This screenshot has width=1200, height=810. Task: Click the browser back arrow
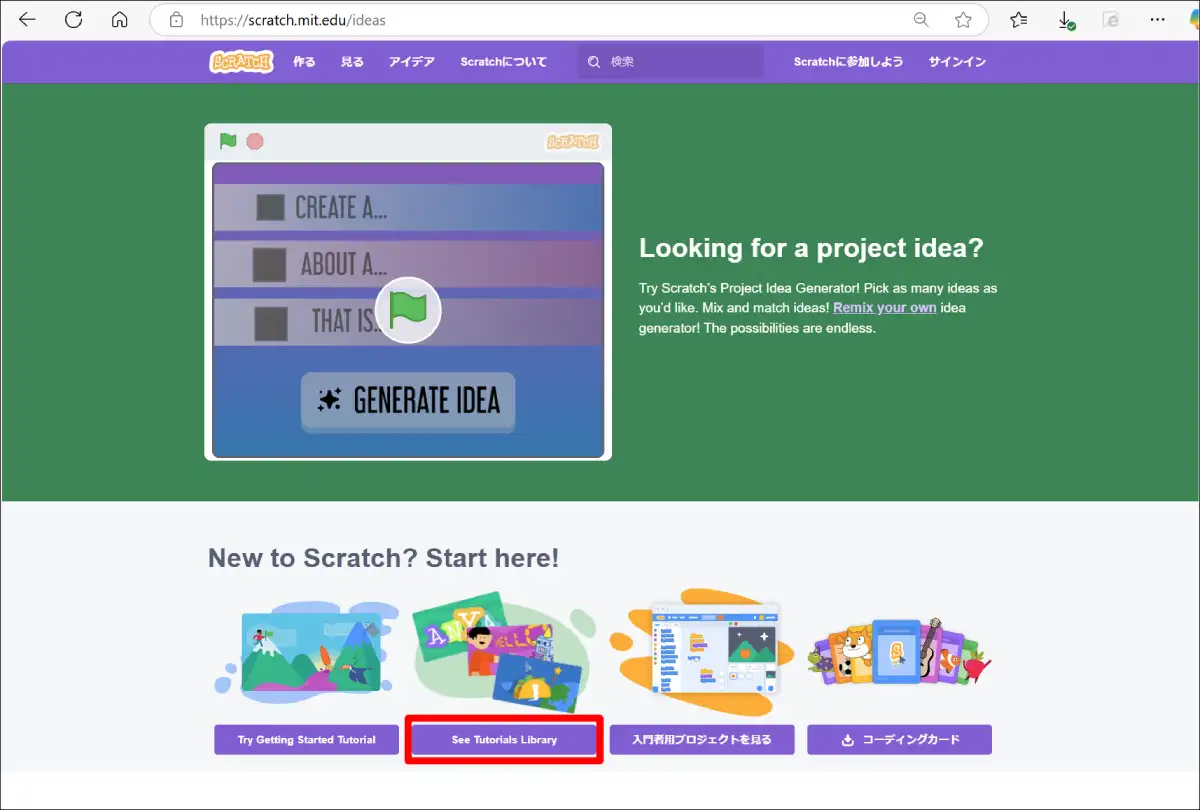click(x=27, y=20)
